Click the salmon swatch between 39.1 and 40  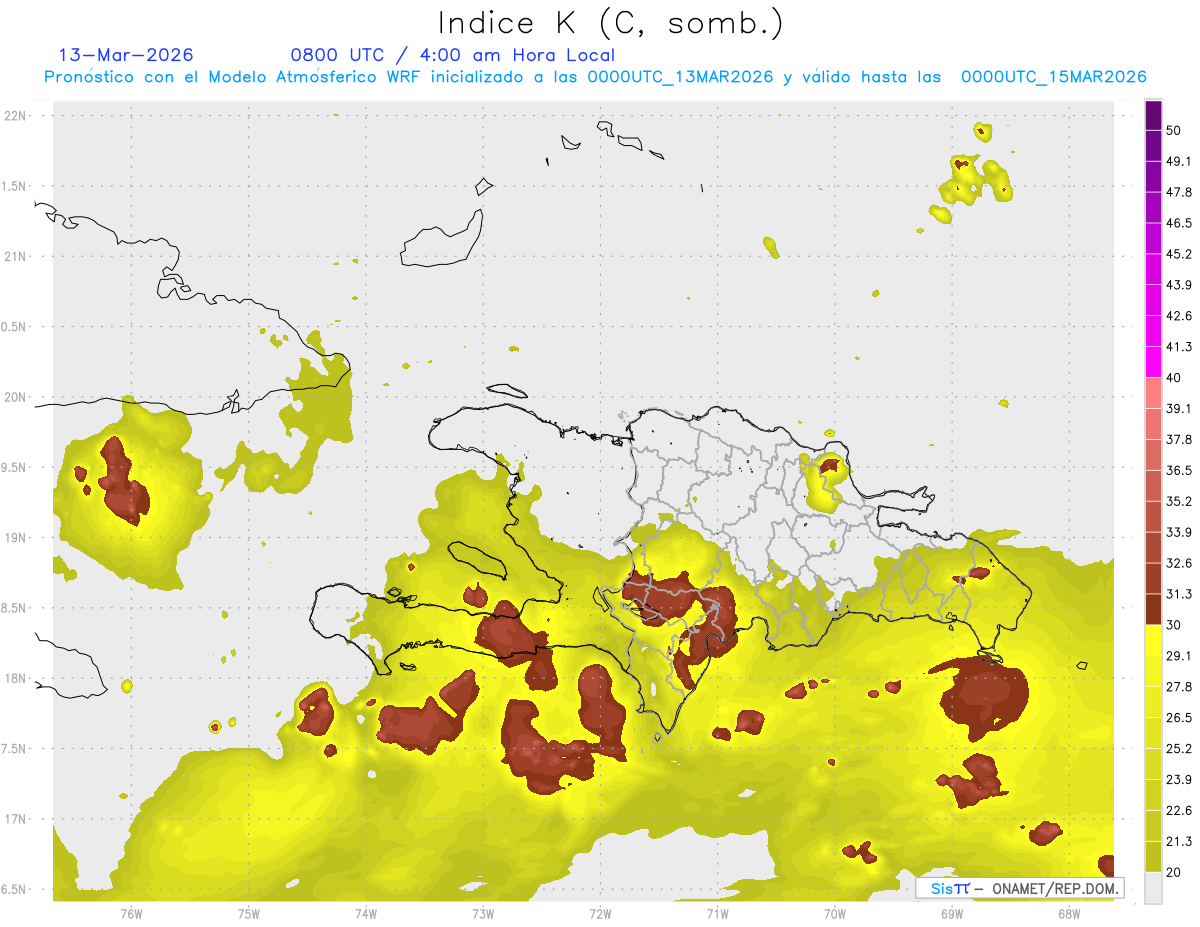pos(1154,393)
